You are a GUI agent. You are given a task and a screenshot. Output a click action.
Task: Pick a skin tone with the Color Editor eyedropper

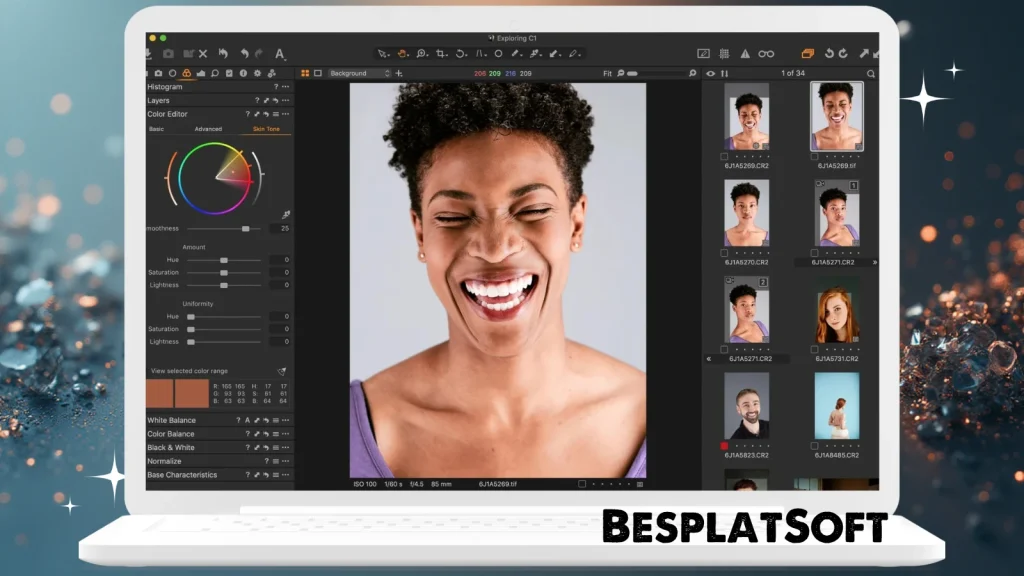point(286,214)
